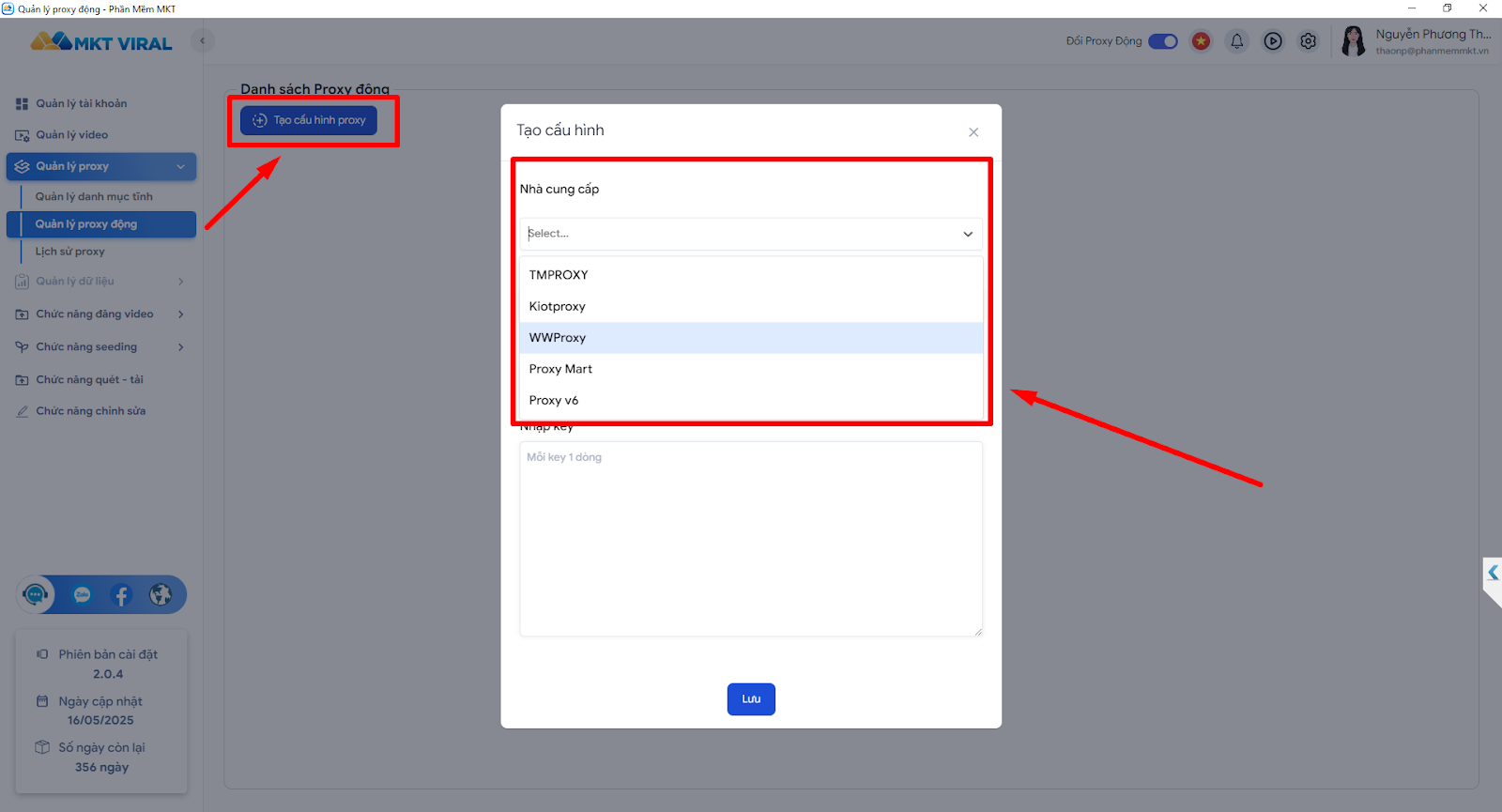Collapse the Quản lý proxy section
Screen dimensions: 1502x812
[101, 166]
